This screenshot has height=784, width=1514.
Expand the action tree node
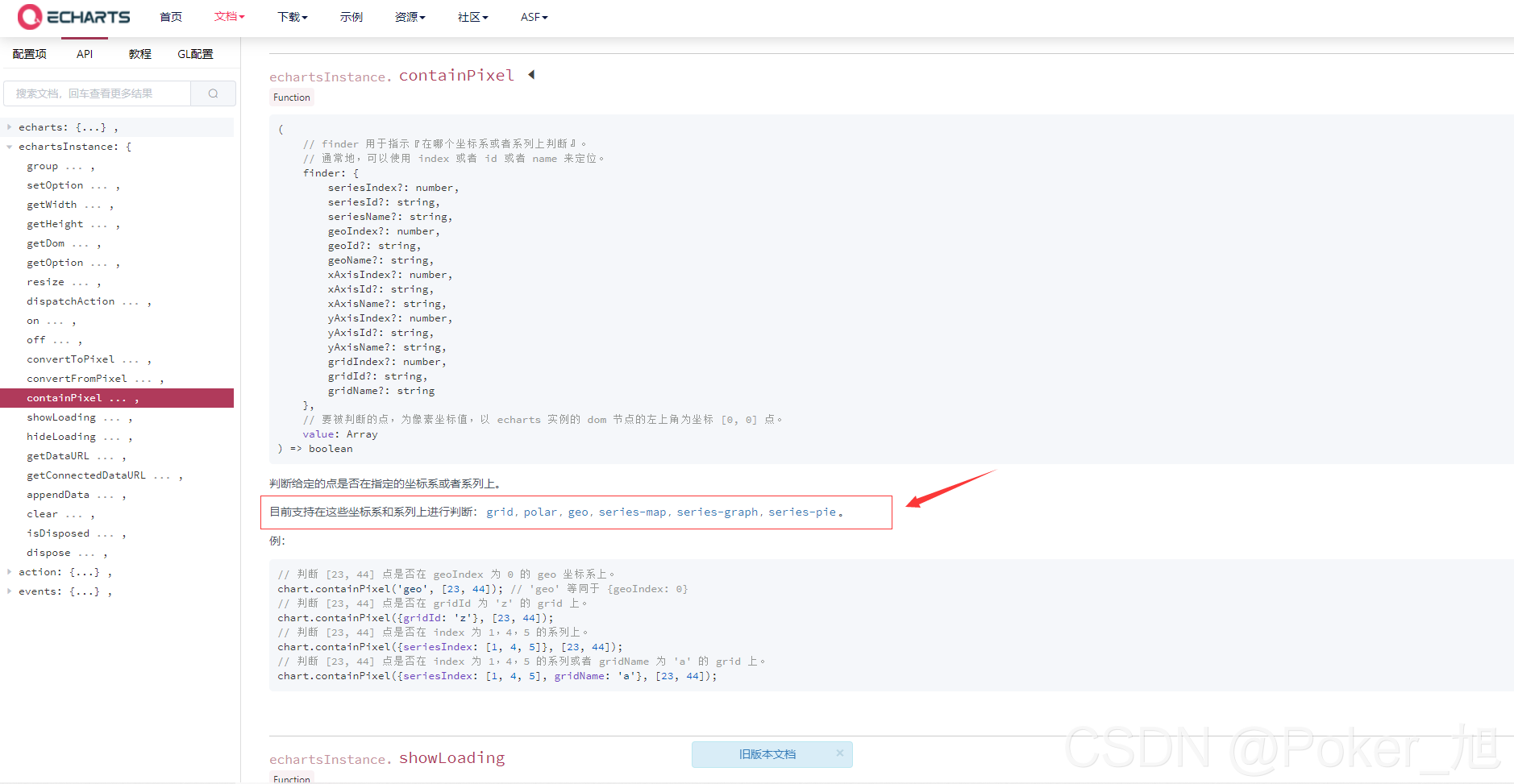[10, 572]
